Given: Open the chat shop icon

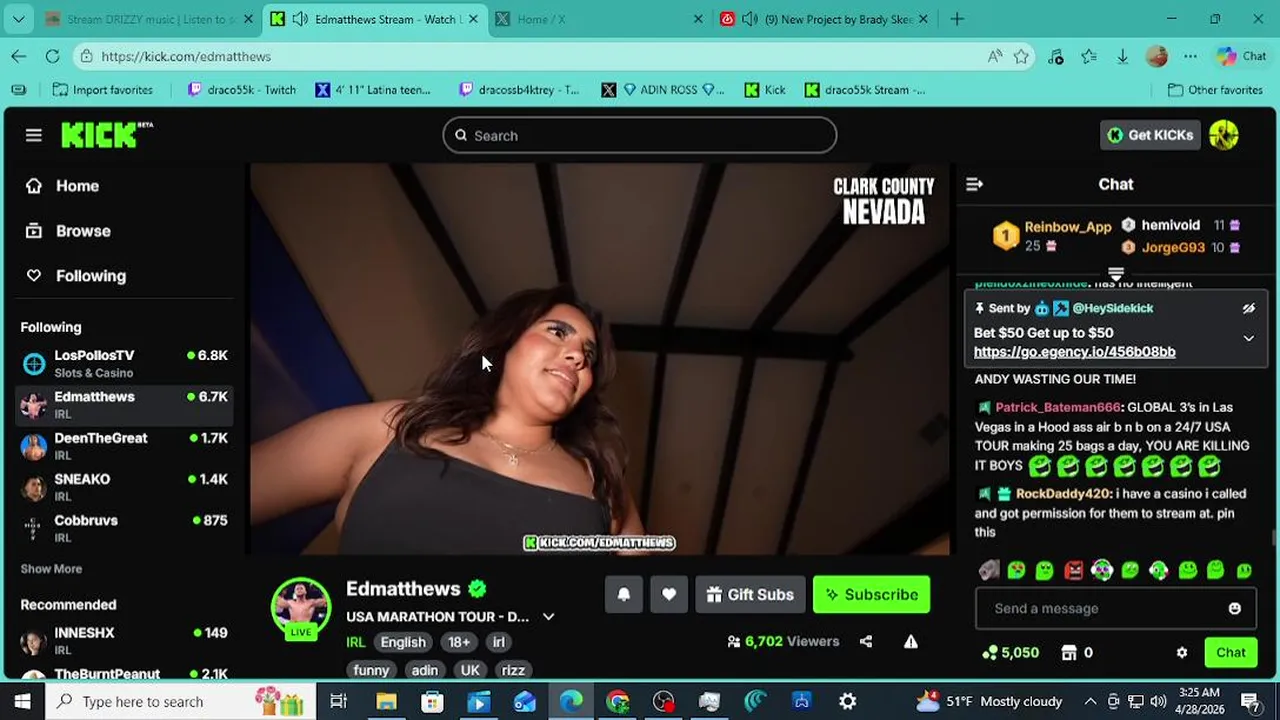Looking at the screenshot, I should click(1069, 652).
